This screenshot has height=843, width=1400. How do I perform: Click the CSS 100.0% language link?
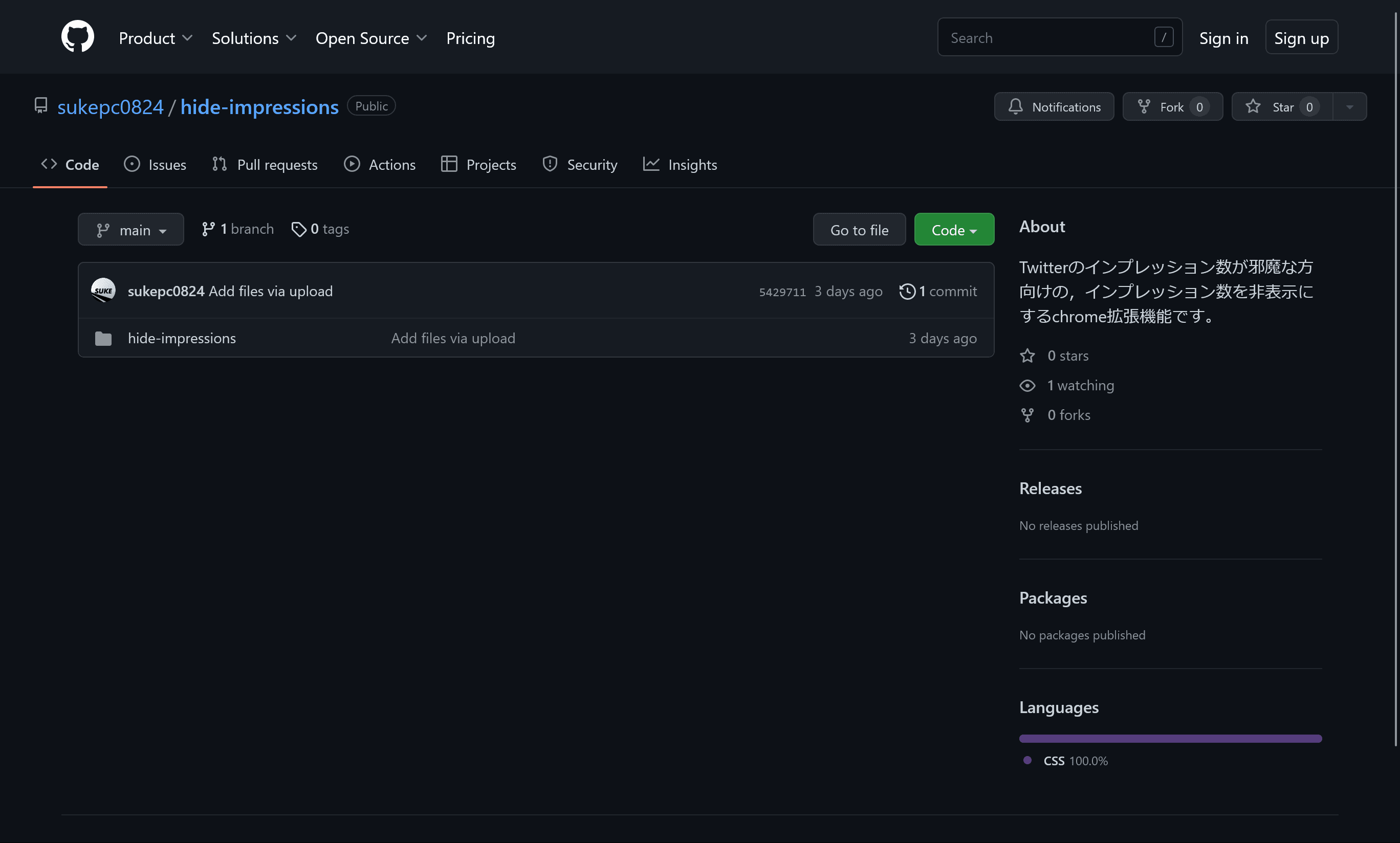(1076, 761)
